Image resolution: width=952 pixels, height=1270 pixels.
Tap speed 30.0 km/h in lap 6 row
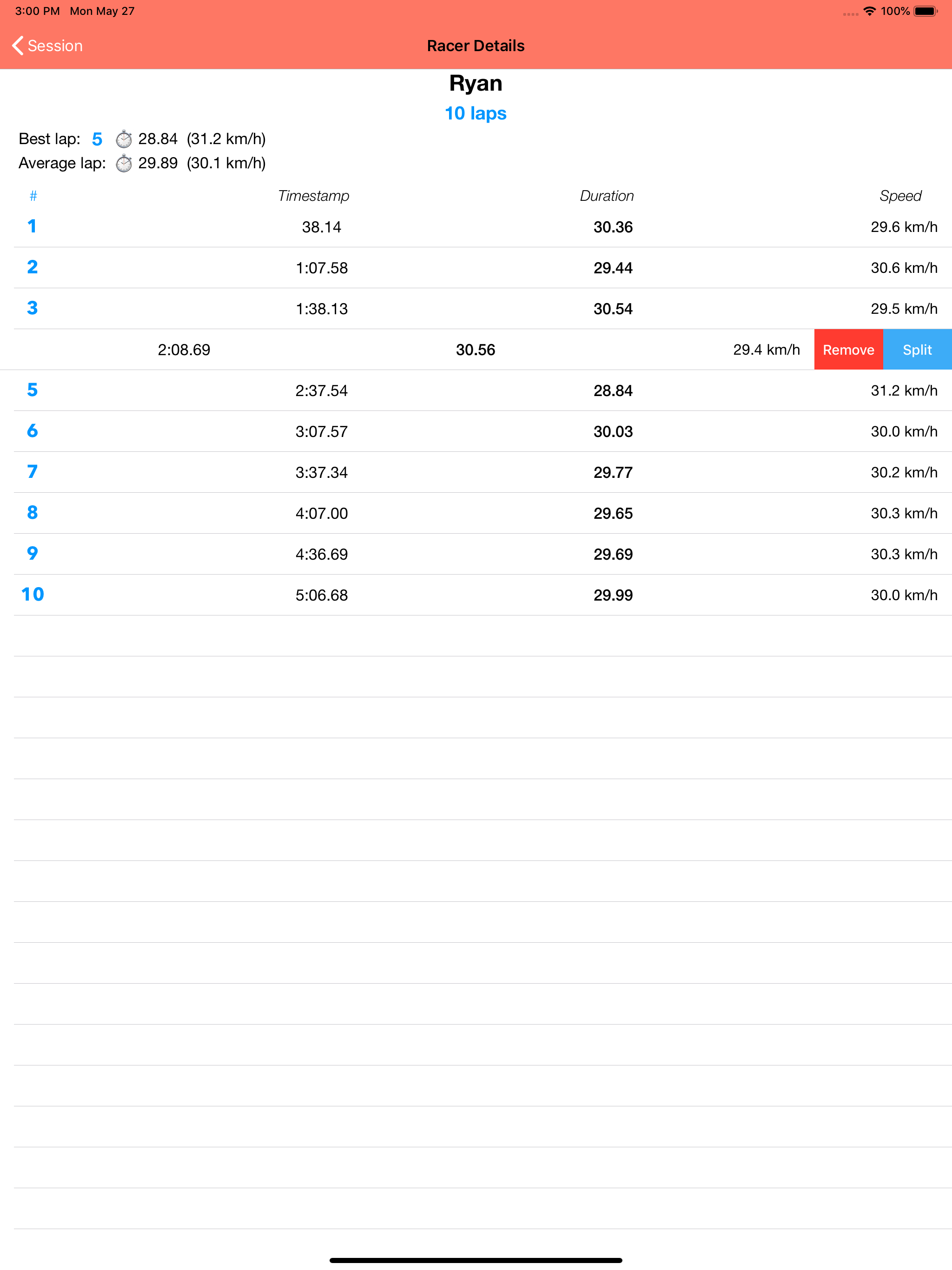point(904,431)
